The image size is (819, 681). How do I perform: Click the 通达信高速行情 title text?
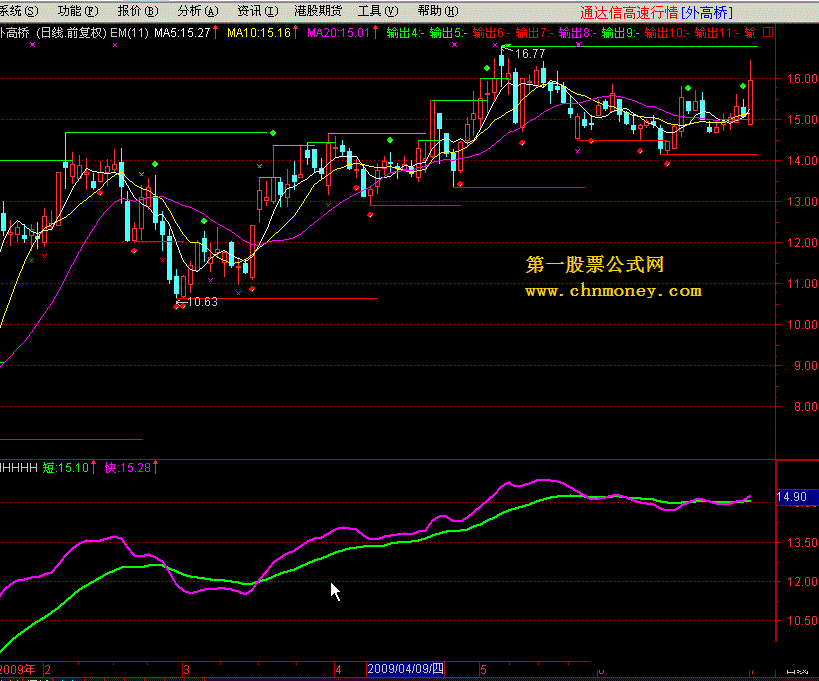[629, 12]
